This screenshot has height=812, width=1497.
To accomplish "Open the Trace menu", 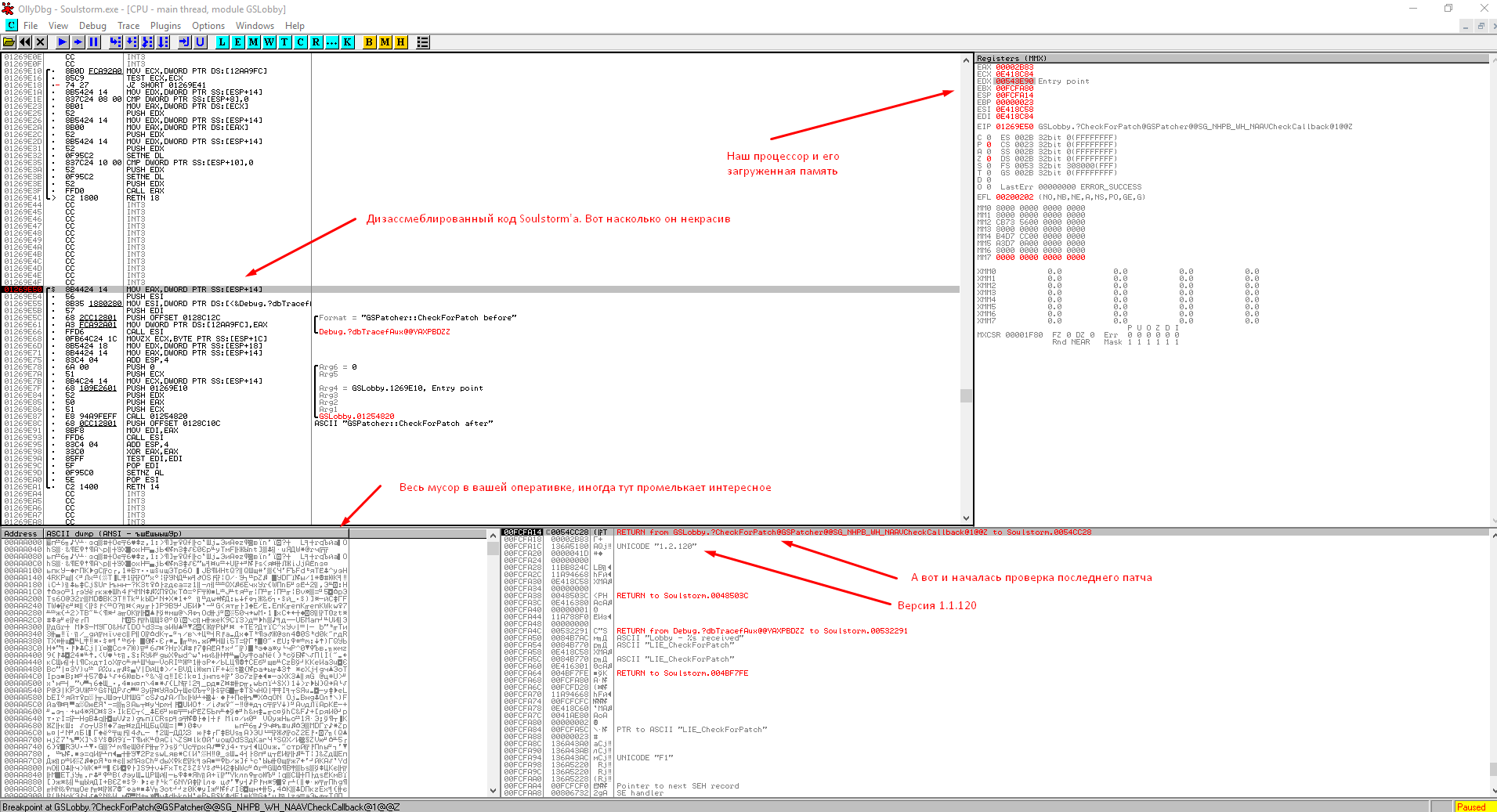I will [x=128, y=26].
